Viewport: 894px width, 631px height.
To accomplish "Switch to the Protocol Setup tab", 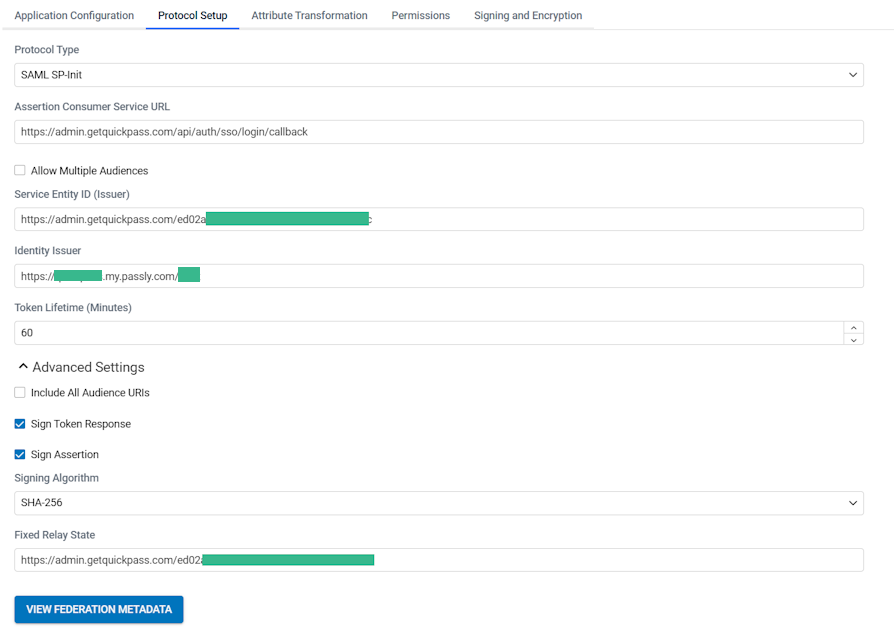I will (x=192, y=16).
